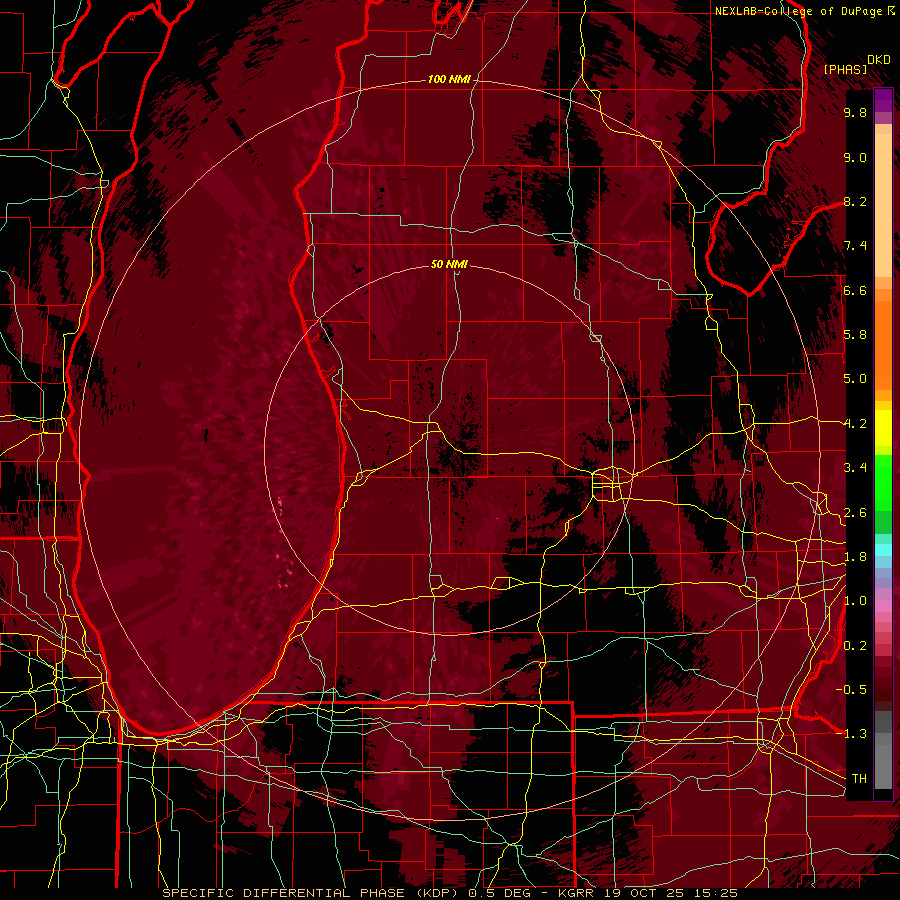
Task: Click the KGRR station identifier
Action: point(578,893)
